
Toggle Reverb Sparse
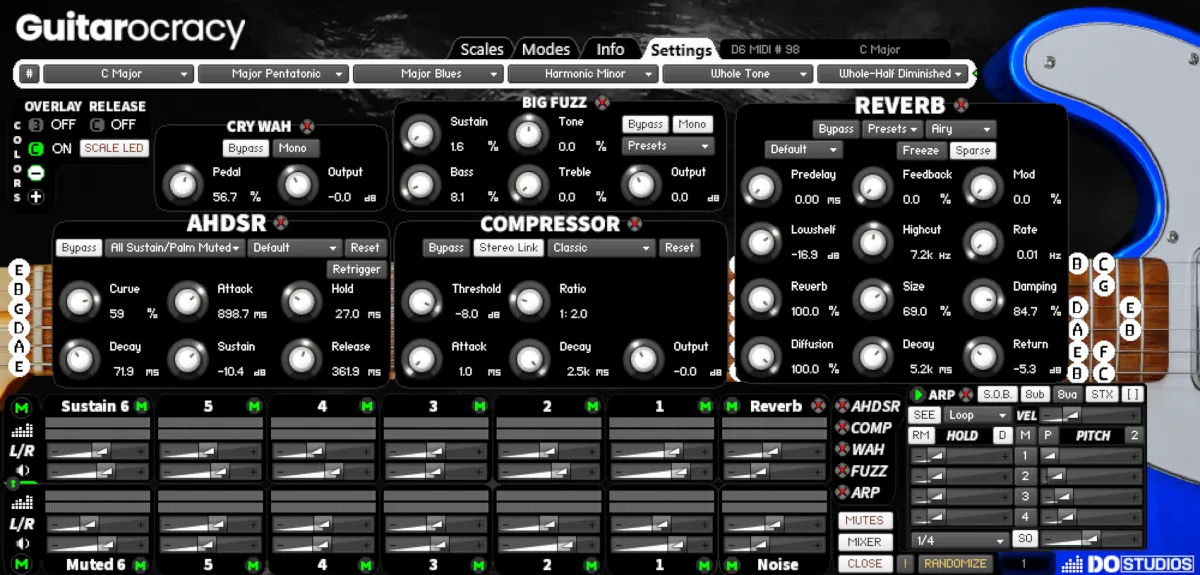[972, 151]
